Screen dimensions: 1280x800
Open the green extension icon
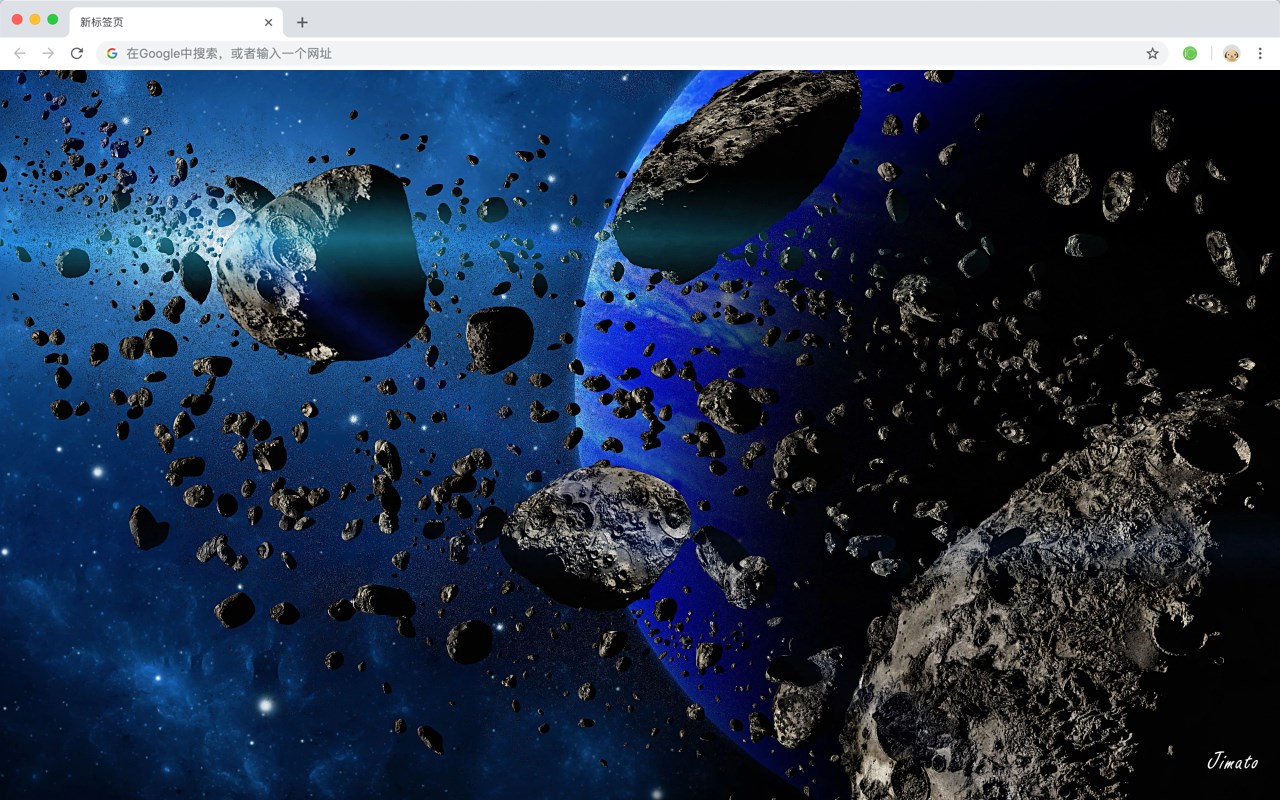click(1190, 53)
